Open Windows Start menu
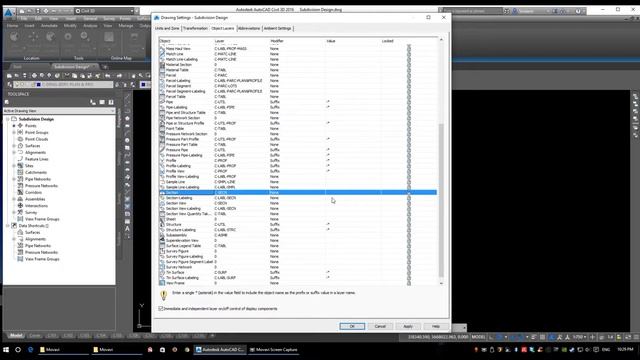Viewport: 640px width, 360px height. pyautogui.click(x=6, y=349)
